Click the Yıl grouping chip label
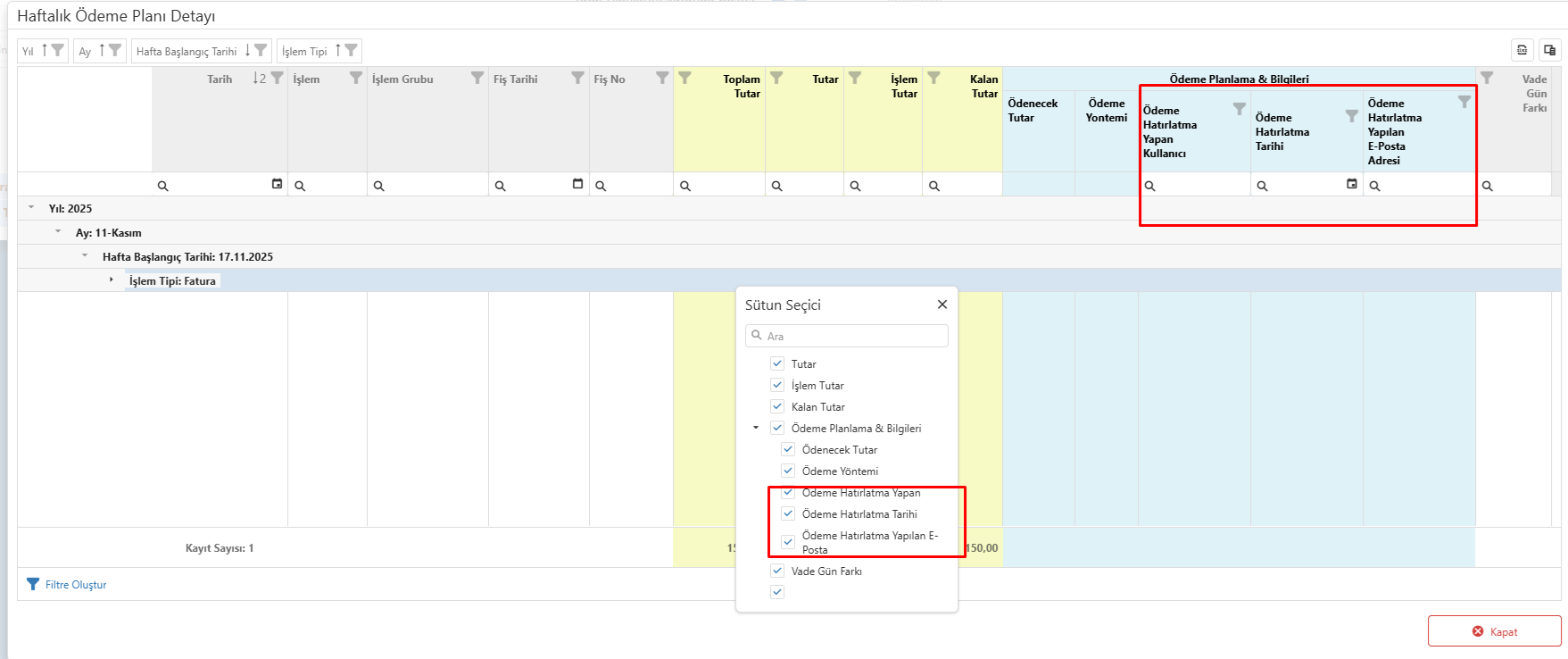 (28, 51)
